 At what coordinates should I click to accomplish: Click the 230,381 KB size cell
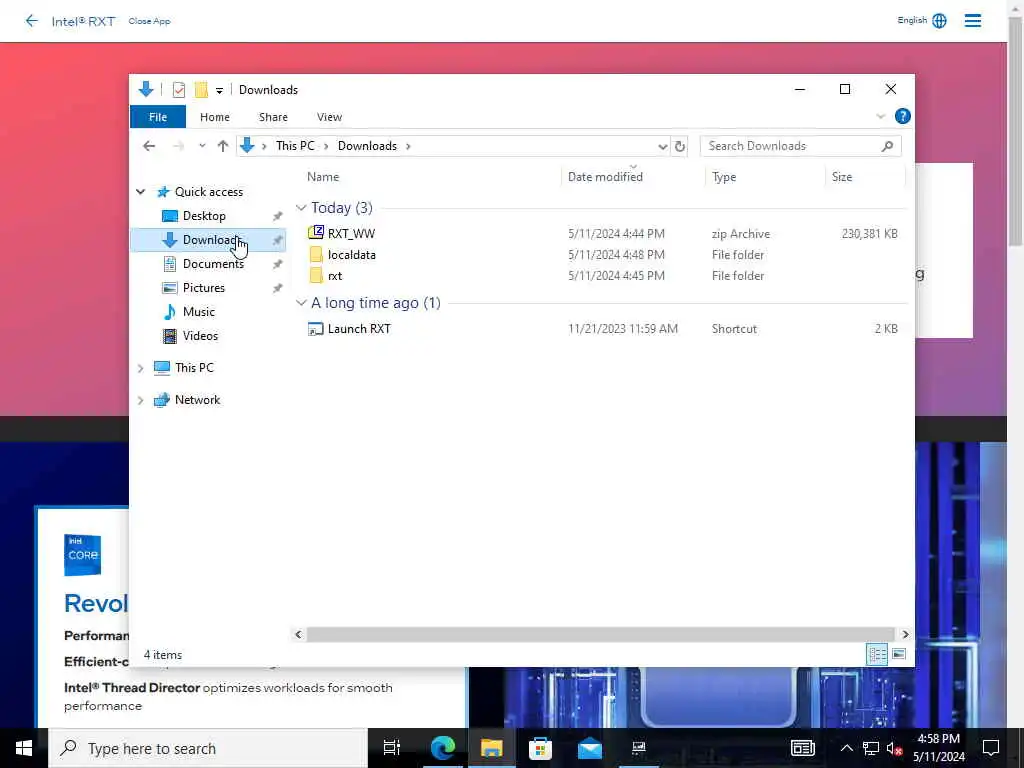tap(869, 234)
